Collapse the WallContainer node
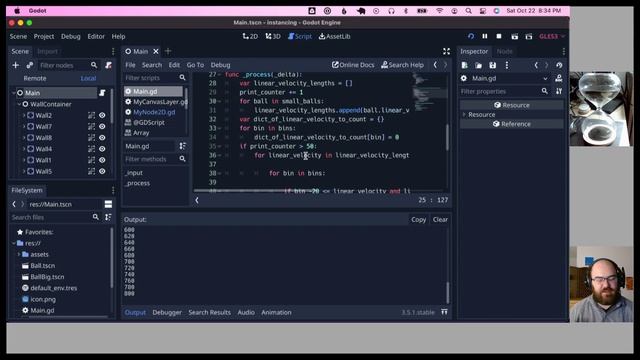 point(19,104)
